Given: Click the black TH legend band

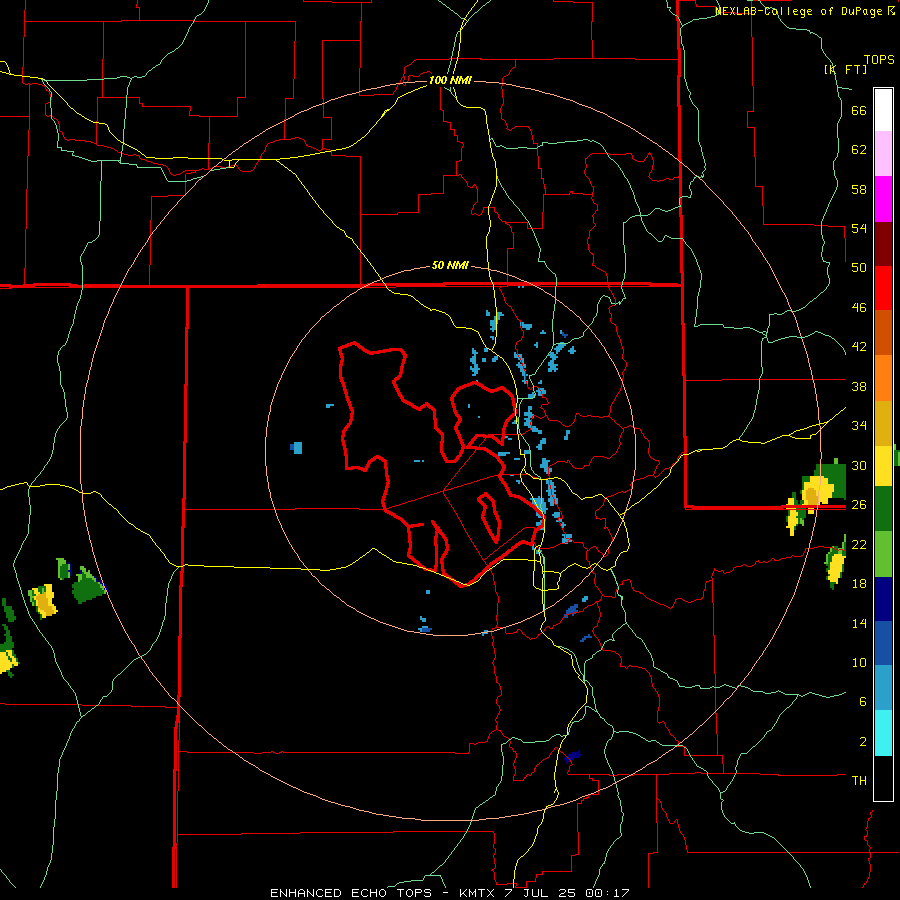Looking at the screenshot, I should pos(883,778).
